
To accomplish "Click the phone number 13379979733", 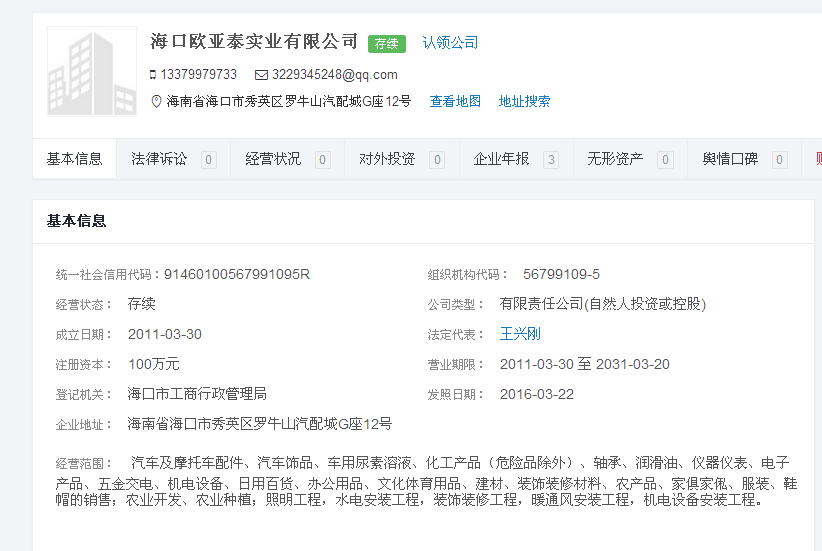I will point(199,75).
